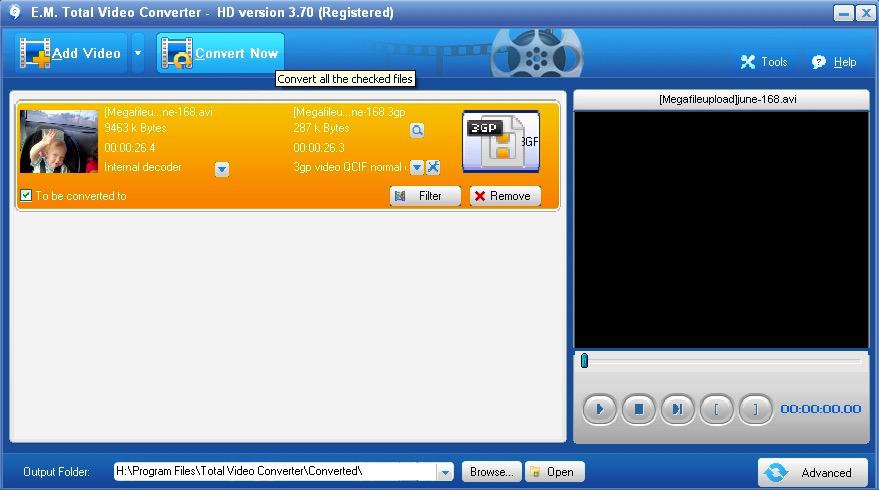Viewport: 879px width, 490px height.
Task: Click the output filename [Megafileu...ne-168.3gp
Action: 349,112
